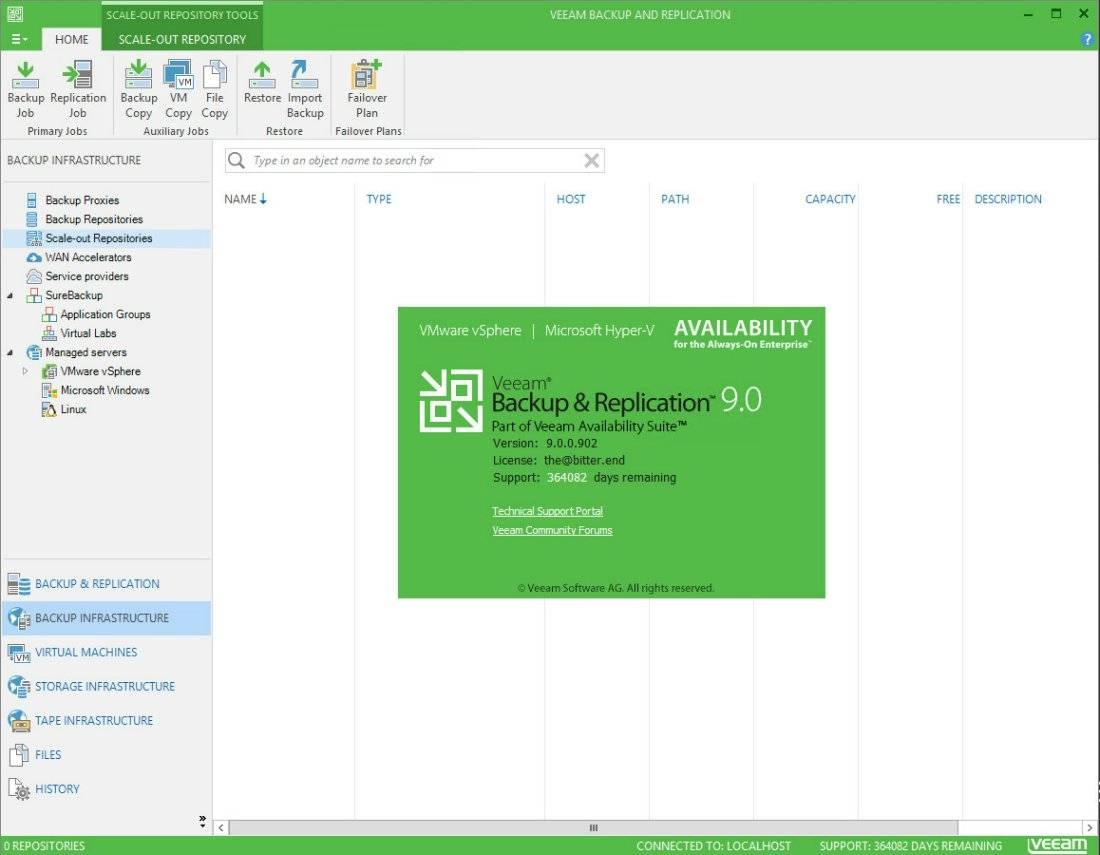Expand the VMware vSphere branch
The image size is (1100, 855).
25,371
